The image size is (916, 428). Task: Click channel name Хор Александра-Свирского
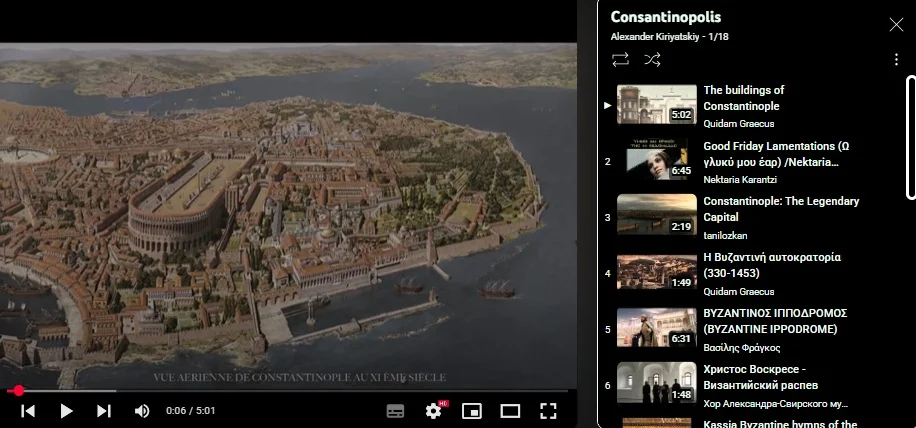(x=775, y=403)
